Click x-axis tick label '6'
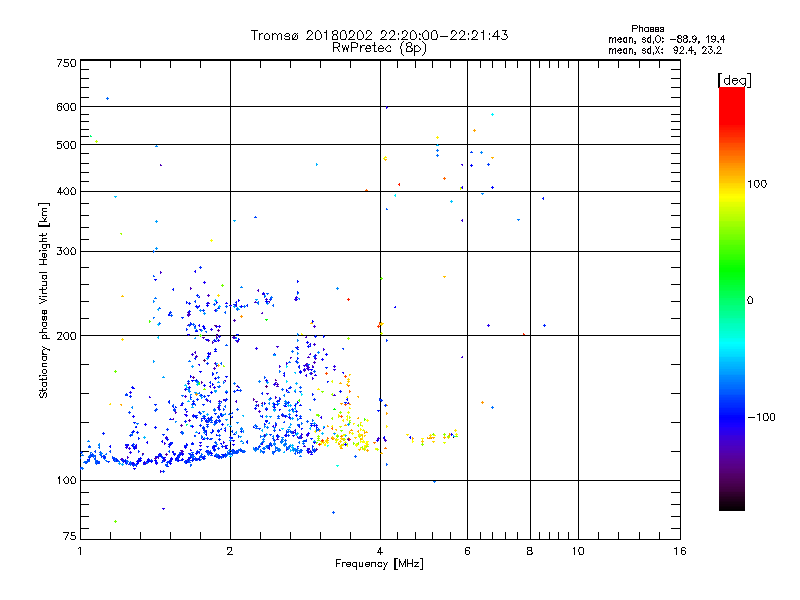 pos(467,551)
